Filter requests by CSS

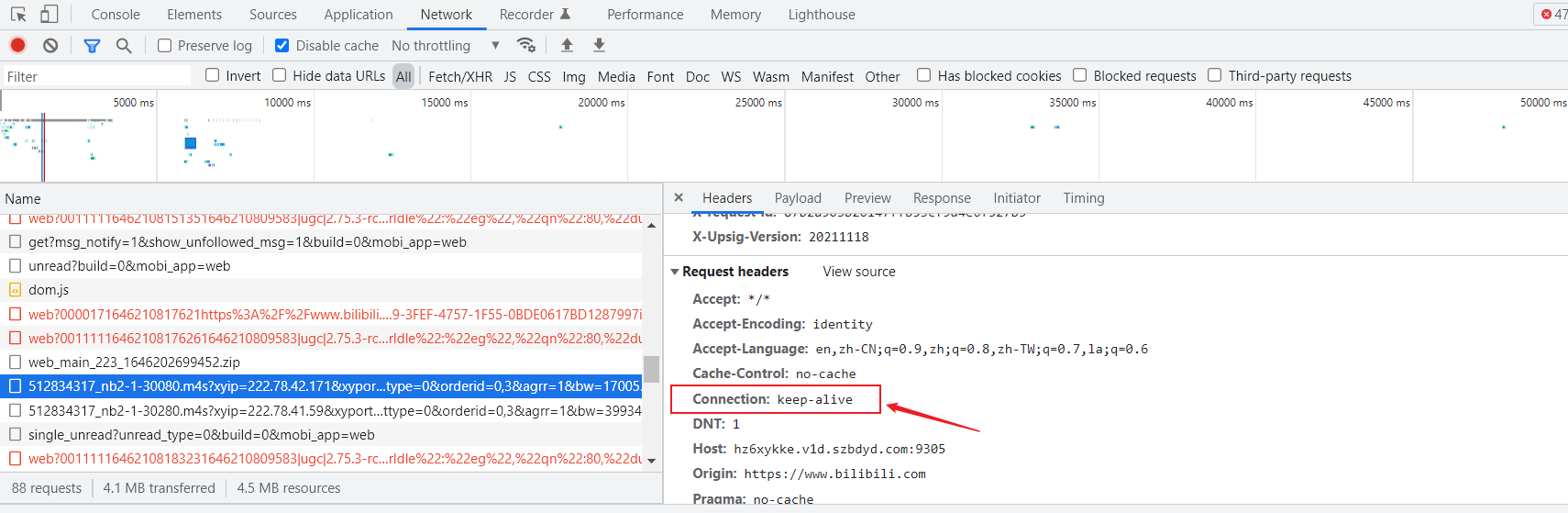click(x=539, y=76)
